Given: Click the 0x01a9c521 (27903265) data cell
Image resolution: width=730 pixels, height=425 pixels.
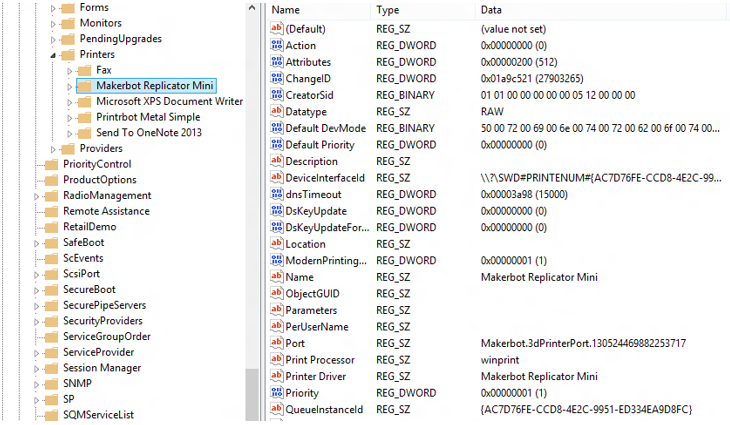Looking at the screenshot, I should point(532,78).
